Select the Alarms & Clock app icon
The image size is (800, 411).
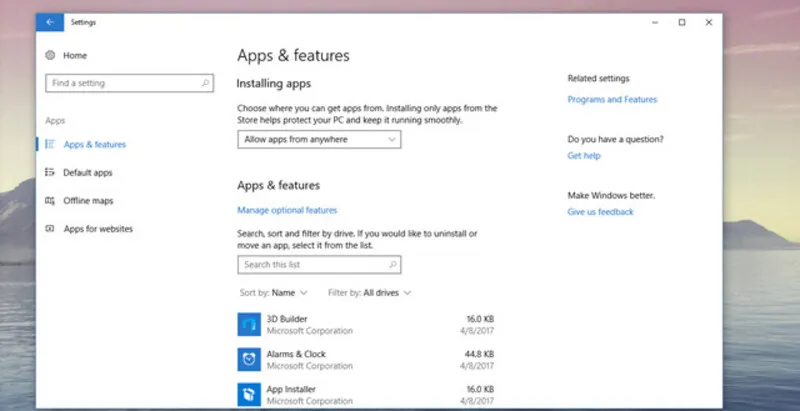[x=249, y=359]
